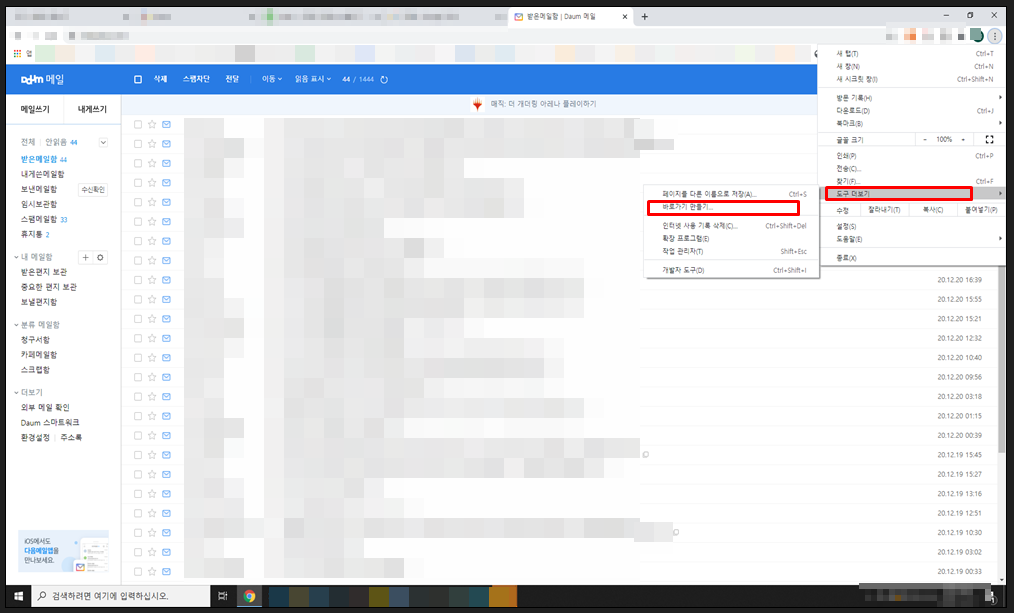Screen dimensions: 1014x613
Task: Open 내 메일함 folder settings gear
Action: coord(100,257)
